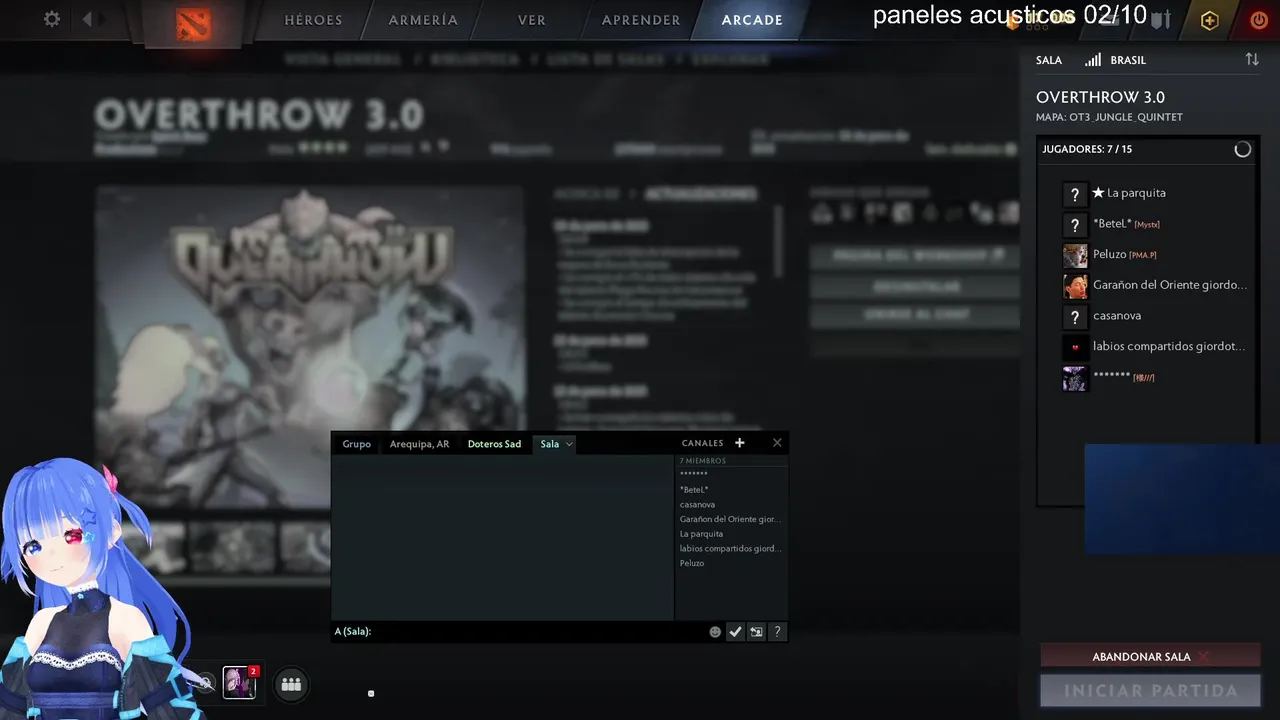Click the Overthrow preview image

click(x=310, y=348)
